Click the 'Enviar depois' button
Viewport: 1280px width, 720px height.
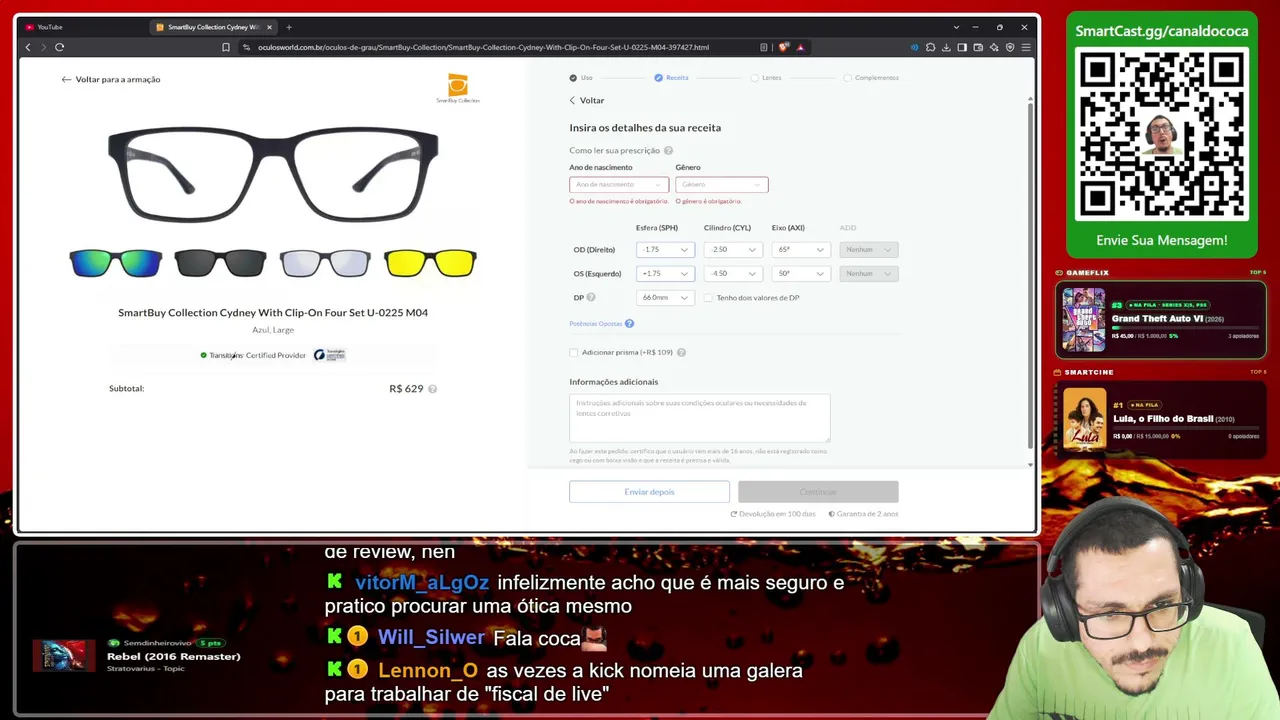pyautogui.click(x=650, y=492)
